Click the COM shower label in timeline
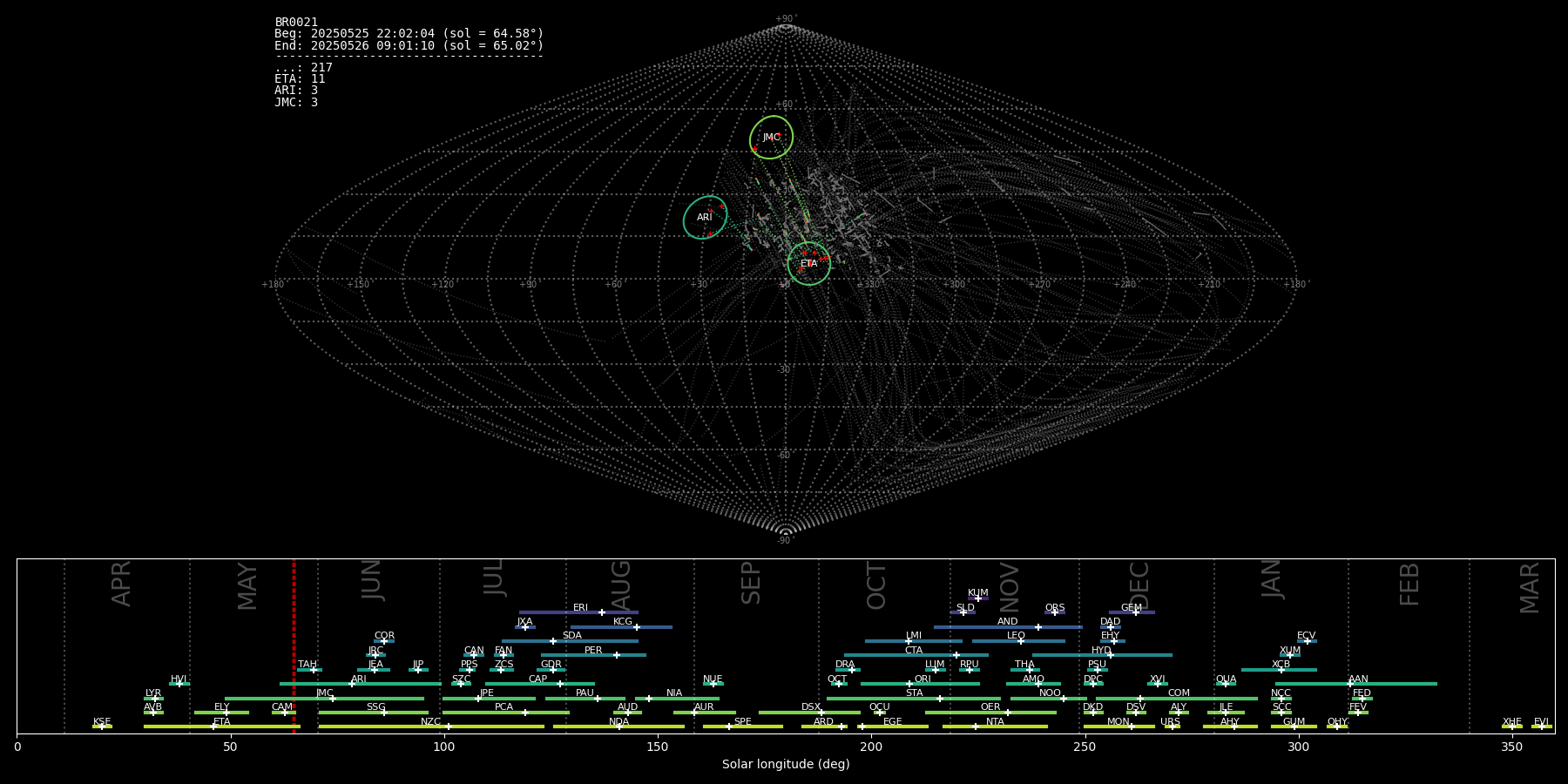 (x=1179, y=693)
